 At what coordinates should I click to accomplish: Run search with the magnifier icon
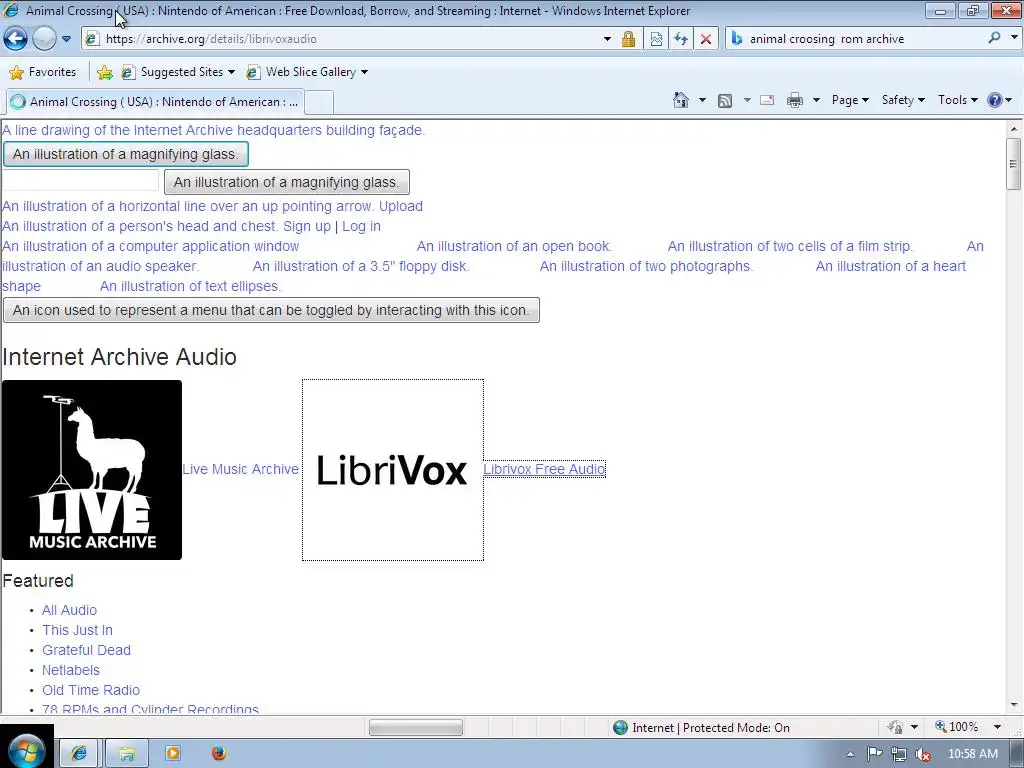[994, 38]
